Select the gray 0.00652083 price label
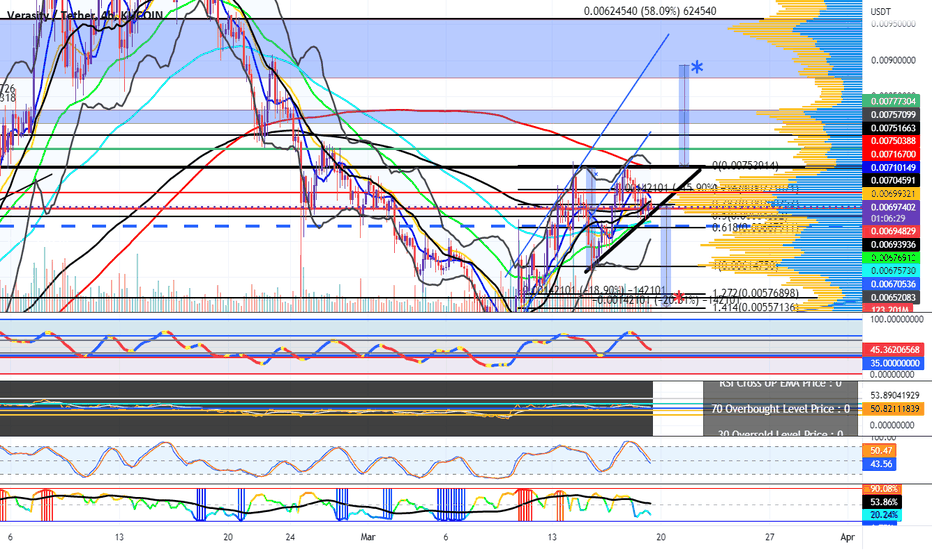This screenshot has width=932, height=550. coord(891,297)
